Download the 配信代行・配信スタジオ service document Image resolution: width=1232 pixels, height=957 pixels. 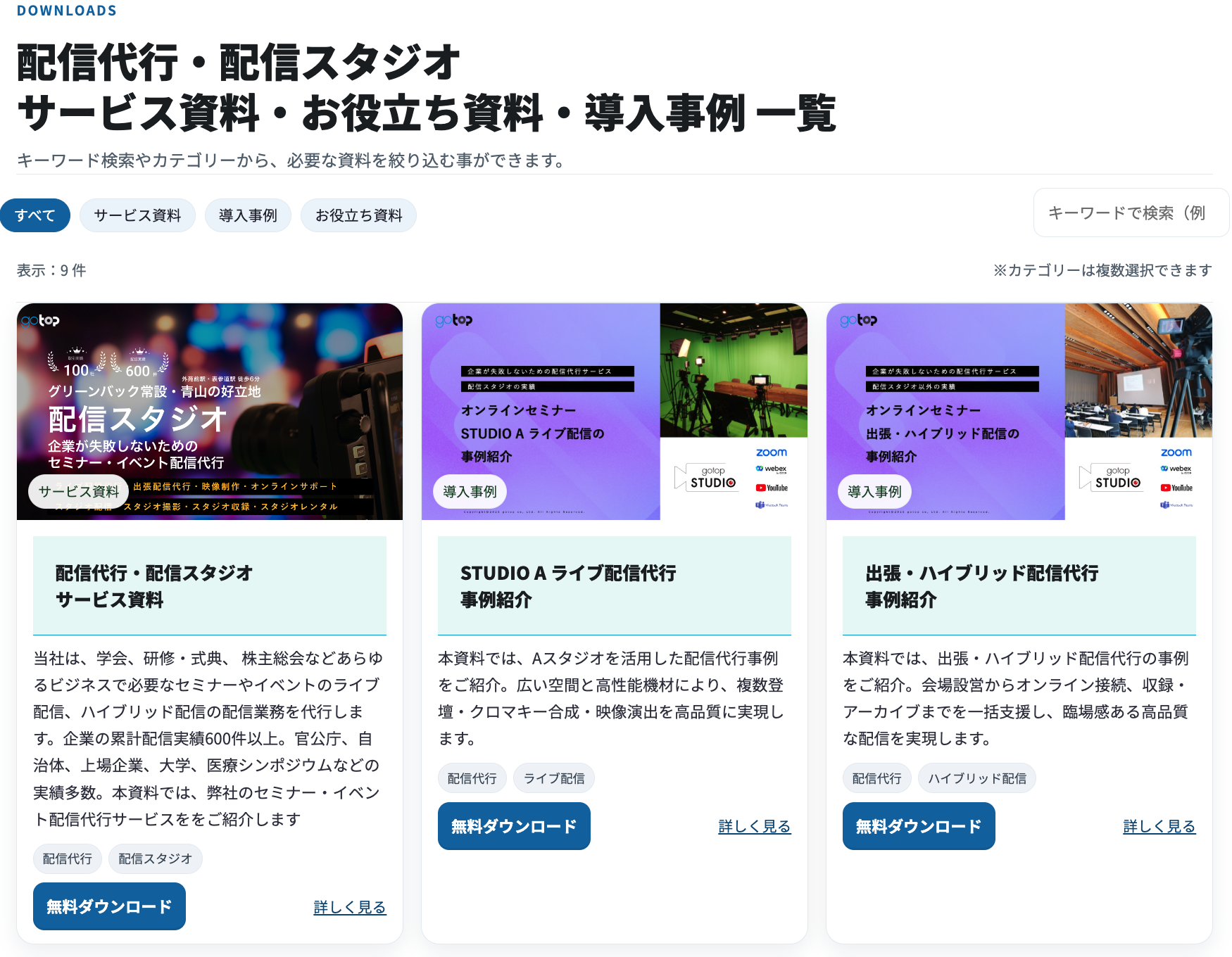109,906
